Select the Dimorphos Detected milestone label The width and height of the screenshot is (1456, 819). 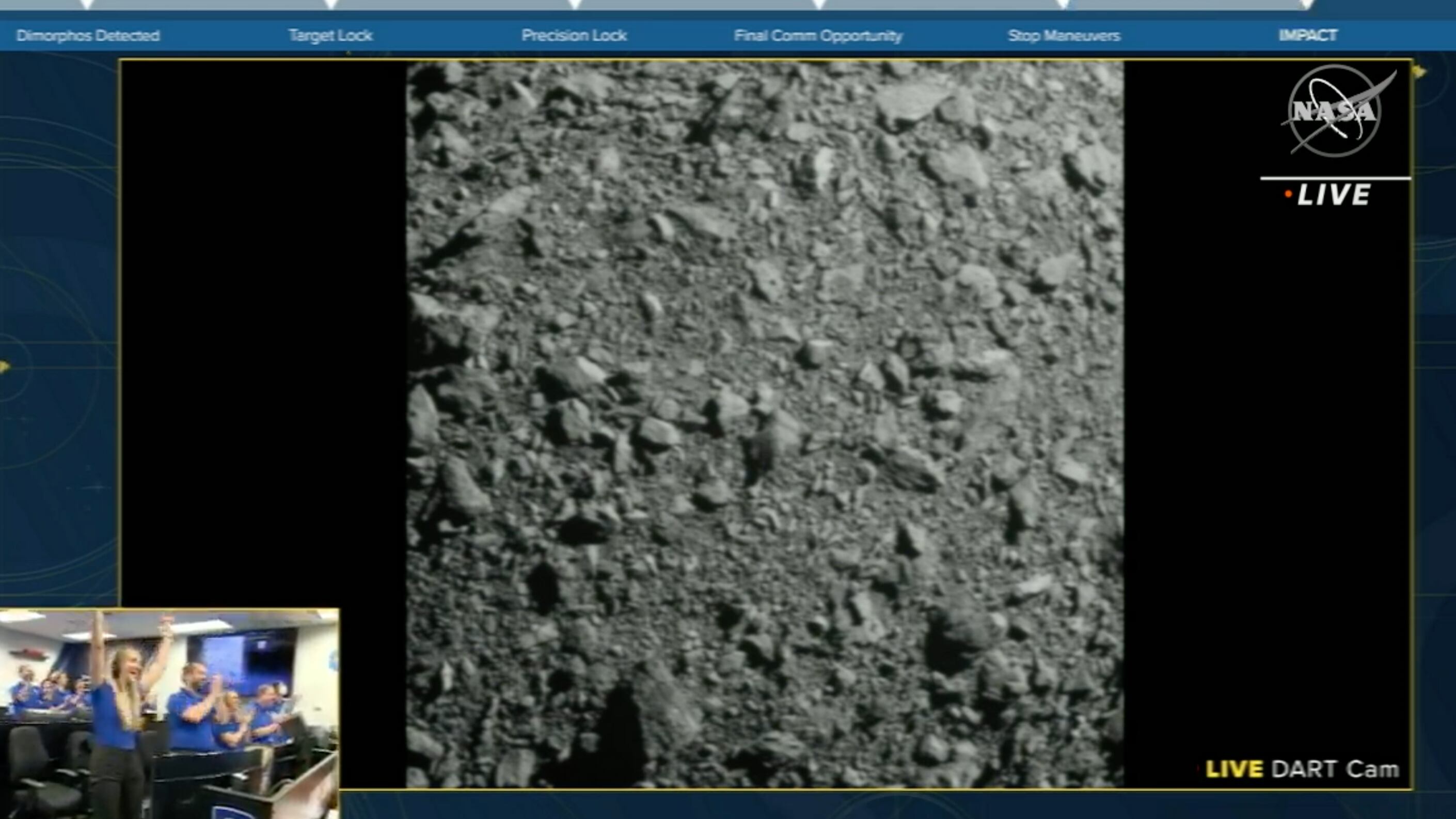click(88, 36)
